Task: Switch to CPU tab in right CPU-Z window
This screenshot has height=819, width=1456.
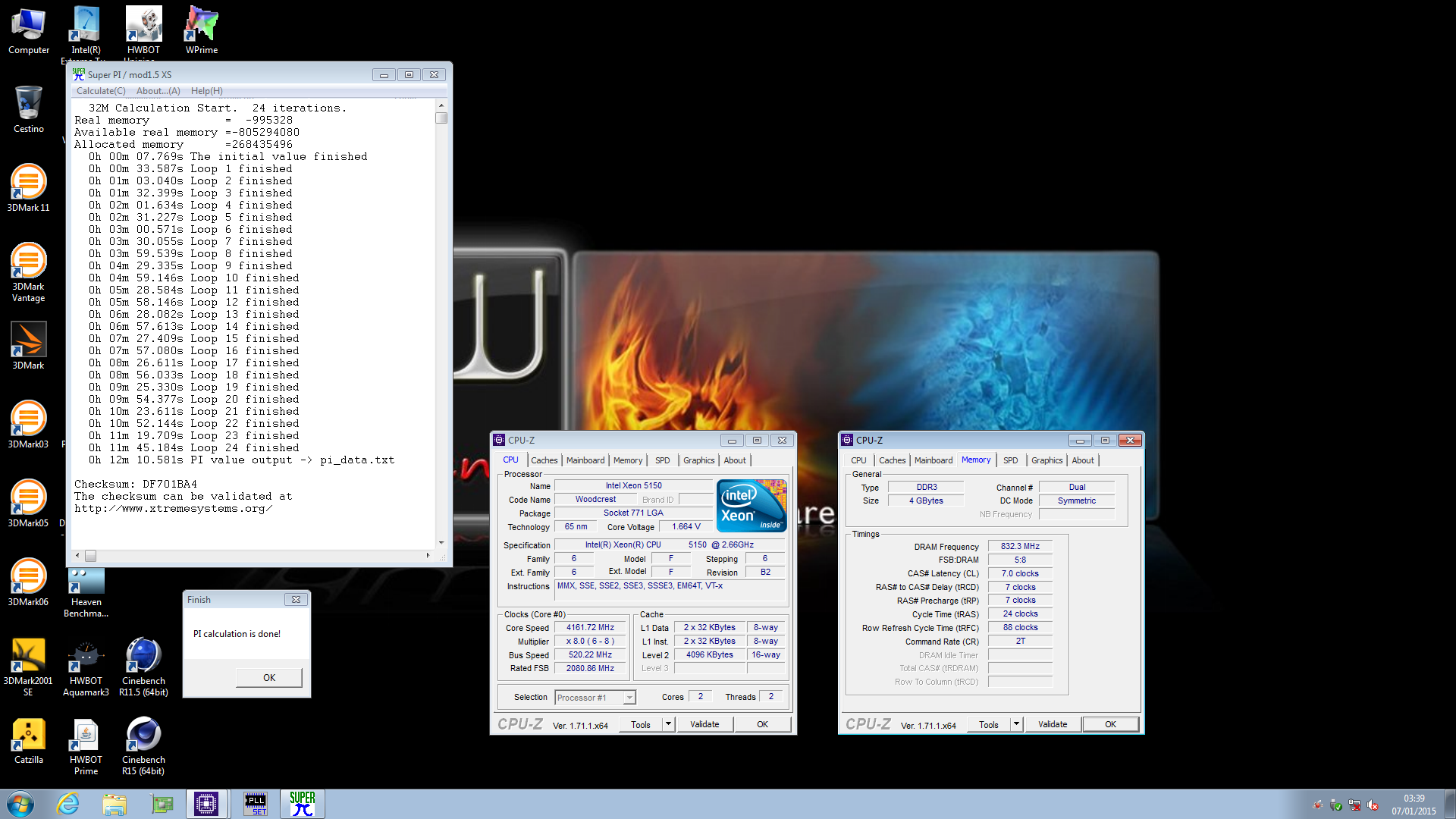Action: (x=858, y=460)
